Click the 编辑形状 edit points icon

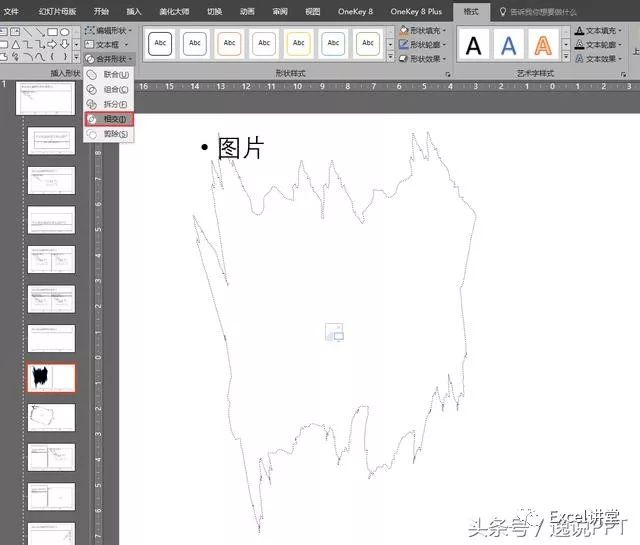[89, 30]
